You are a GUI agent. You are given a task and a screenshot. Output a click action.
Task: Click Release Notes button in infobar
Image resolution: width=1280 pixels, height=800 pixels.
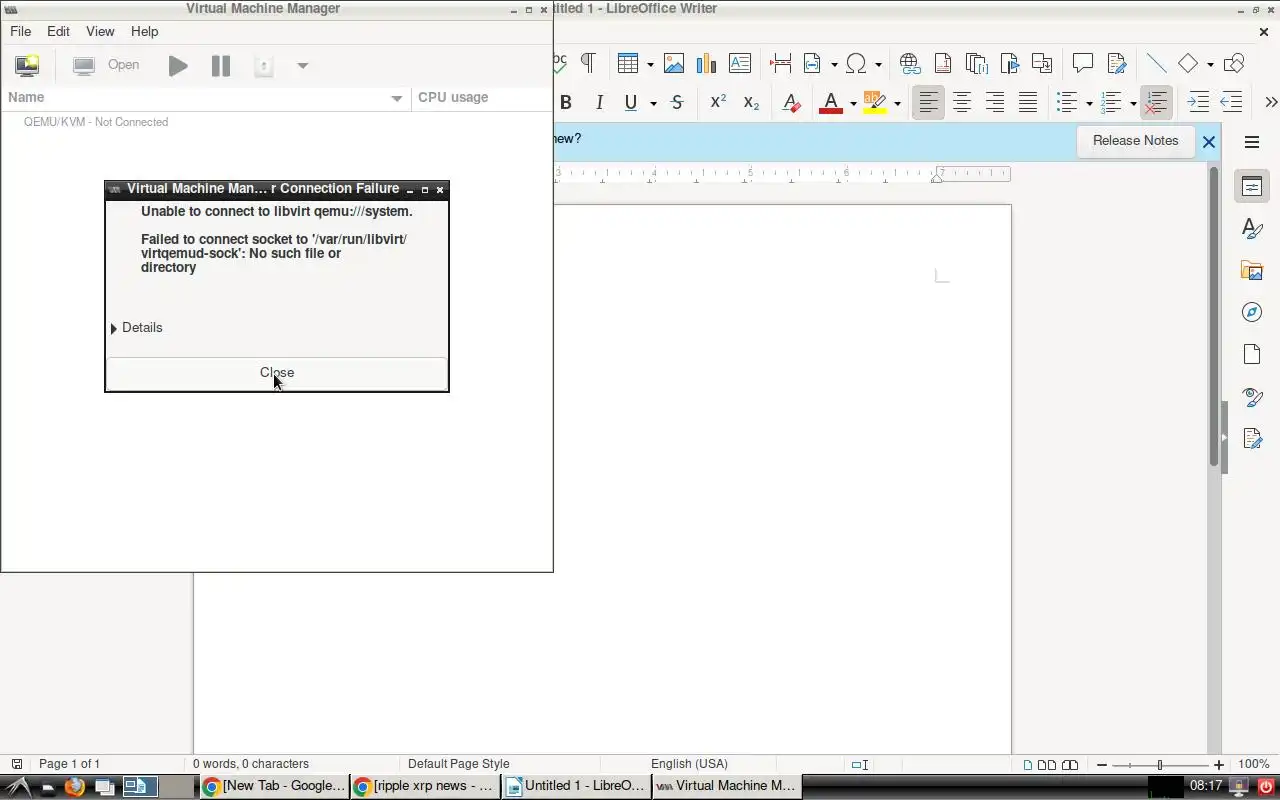coord(1135,141)
